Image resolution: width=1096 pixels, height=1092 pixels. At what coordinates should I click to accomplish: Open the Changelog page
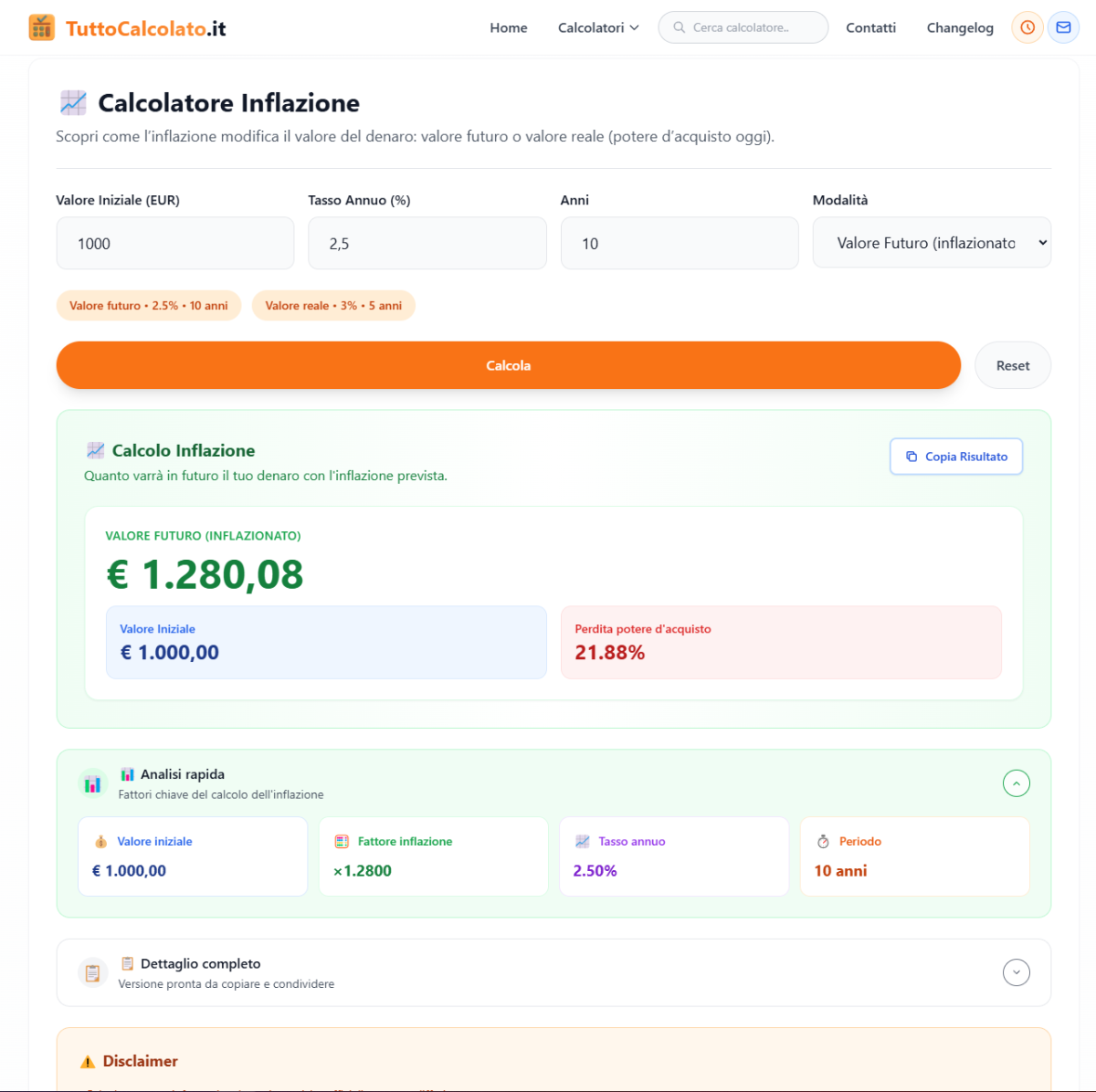point(960,27)
